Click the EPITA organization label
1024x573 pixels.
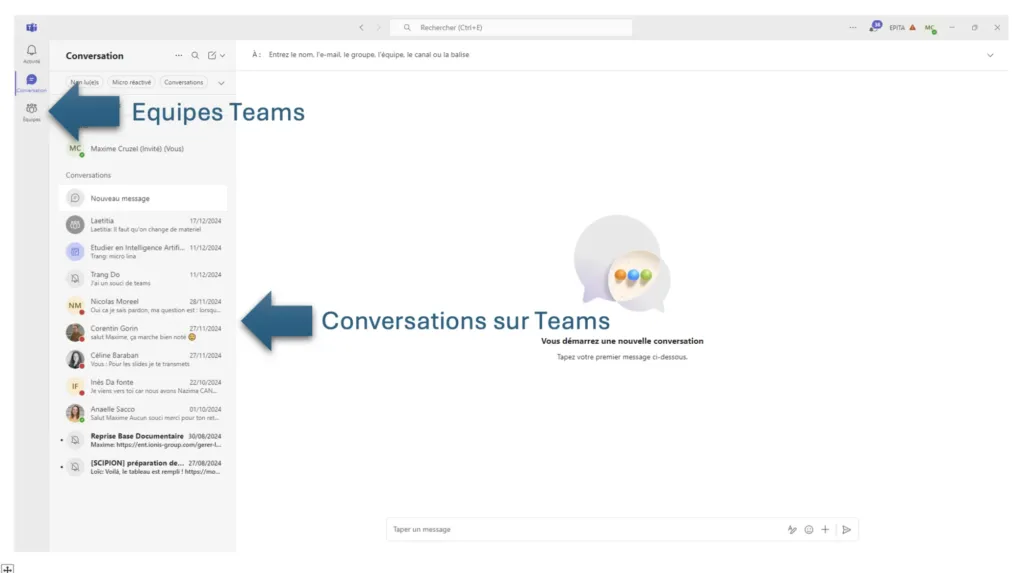897,27
